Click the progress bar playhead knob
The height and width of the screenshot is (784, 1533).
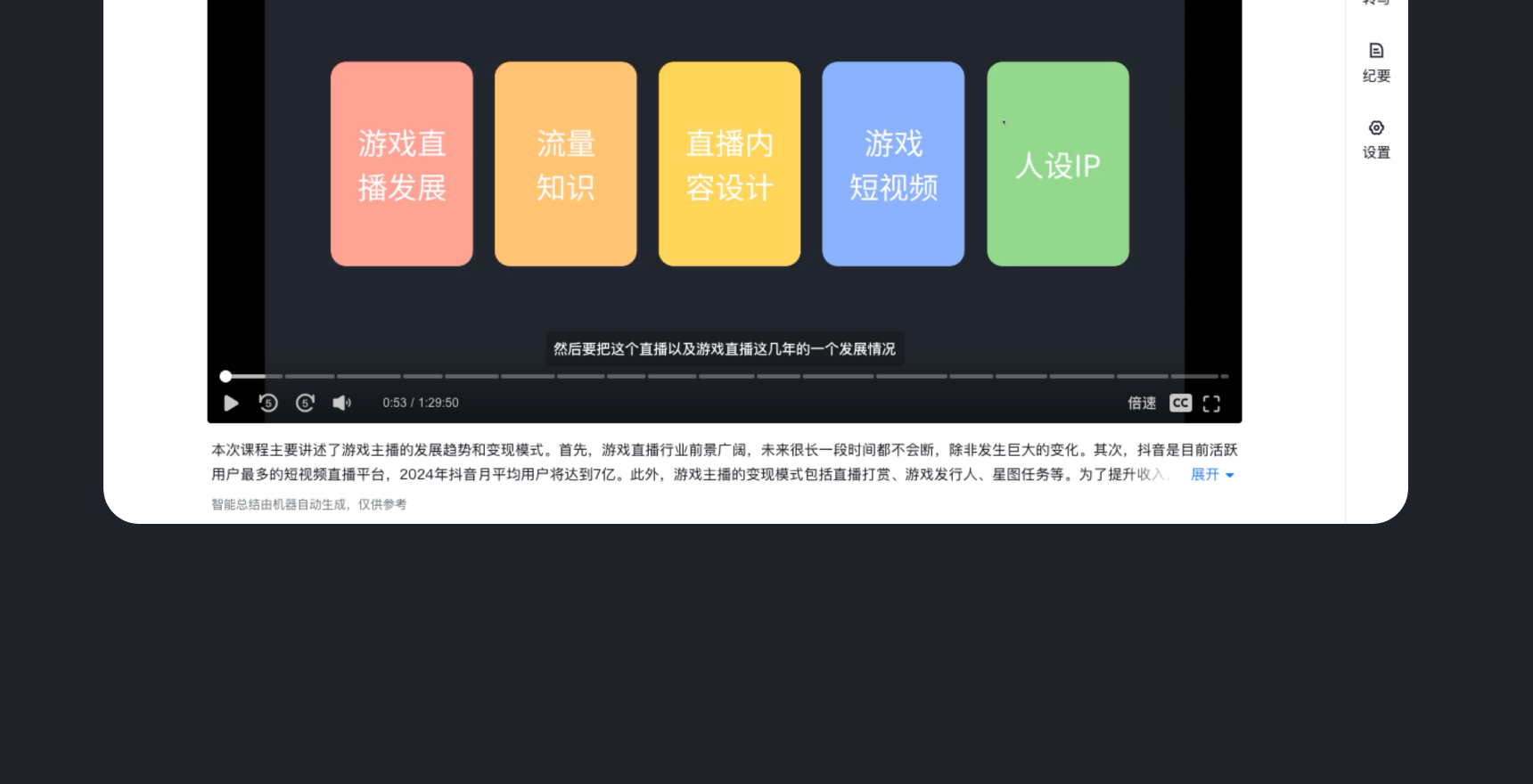click(225, 376)
